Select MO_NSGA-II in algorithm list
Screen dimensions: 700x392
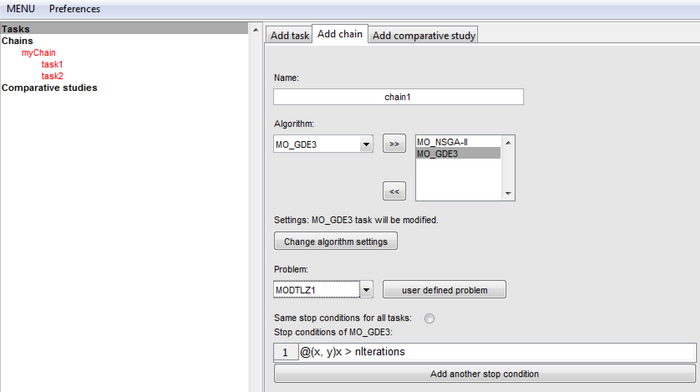tap(458, 142)
